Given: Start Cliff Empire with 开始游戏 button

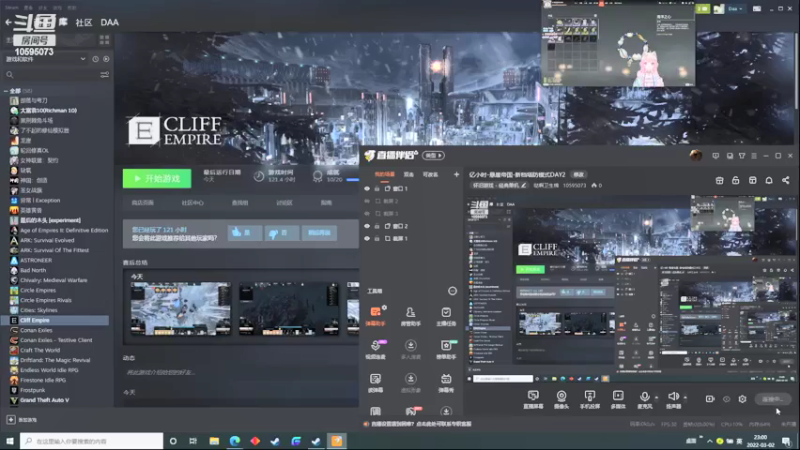Looking at the screenshot, I should (x=157, y=179).
